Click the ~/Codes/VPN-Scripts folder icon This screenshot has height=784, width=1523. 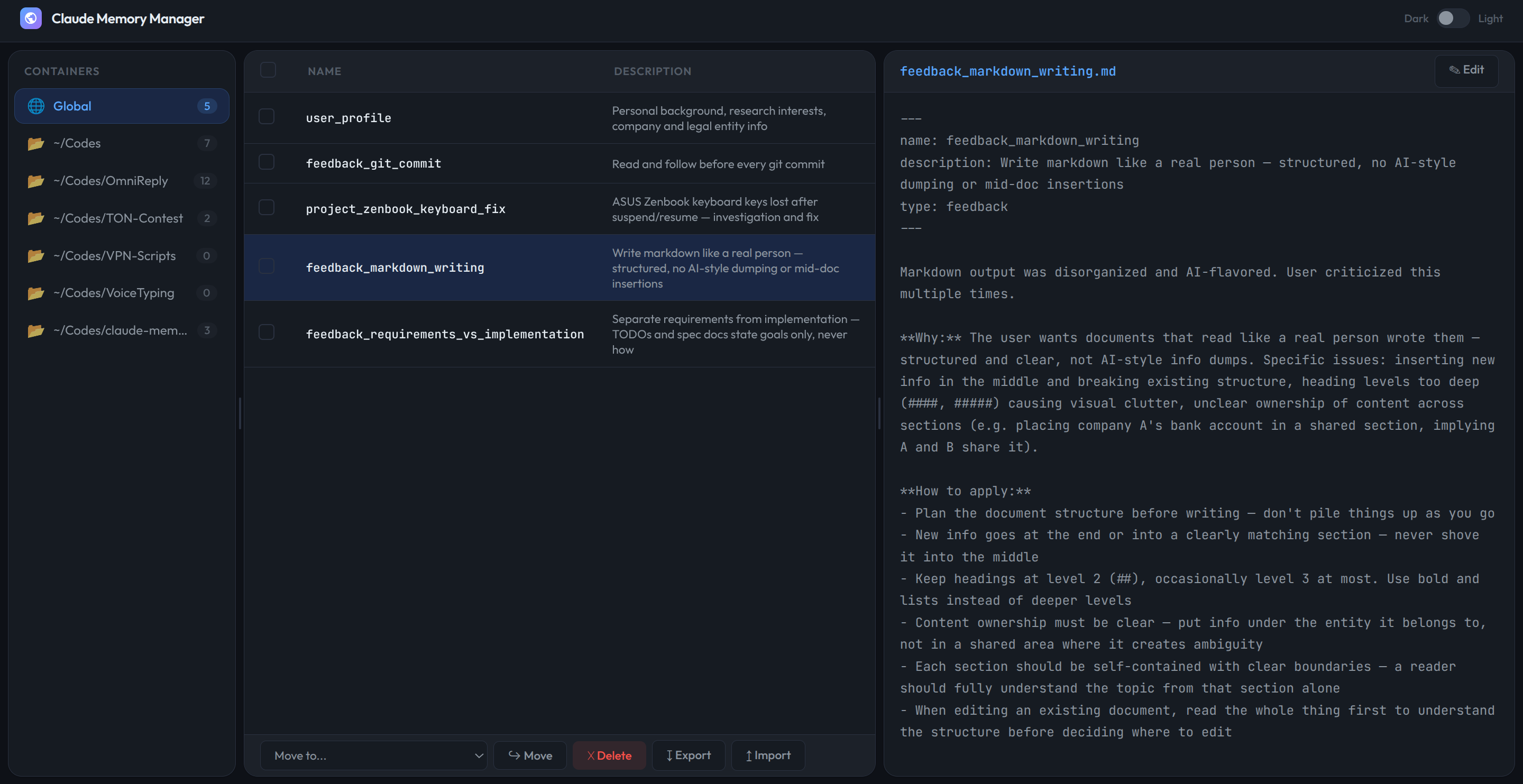[36, 256]
